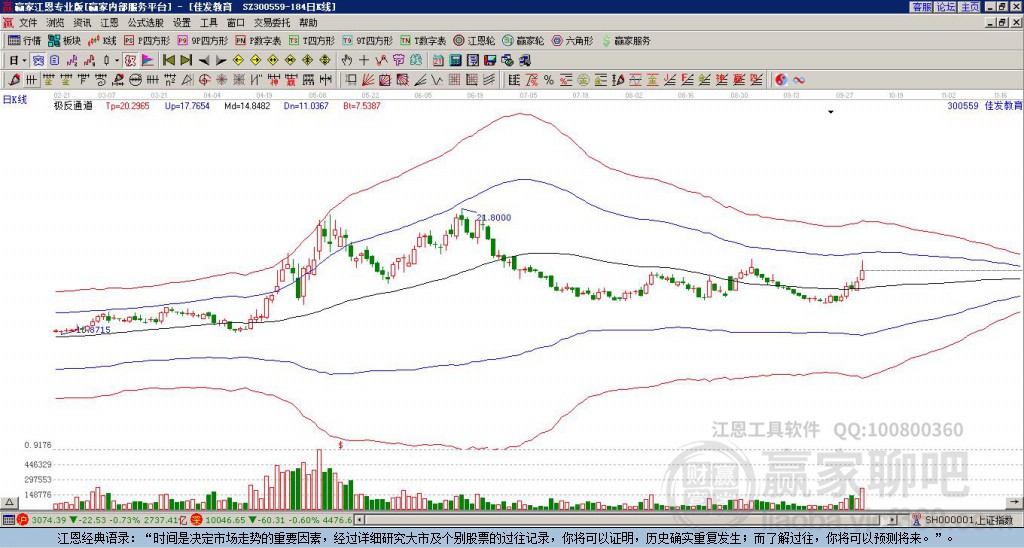Click the app logo beside 文件 menu

8,23
